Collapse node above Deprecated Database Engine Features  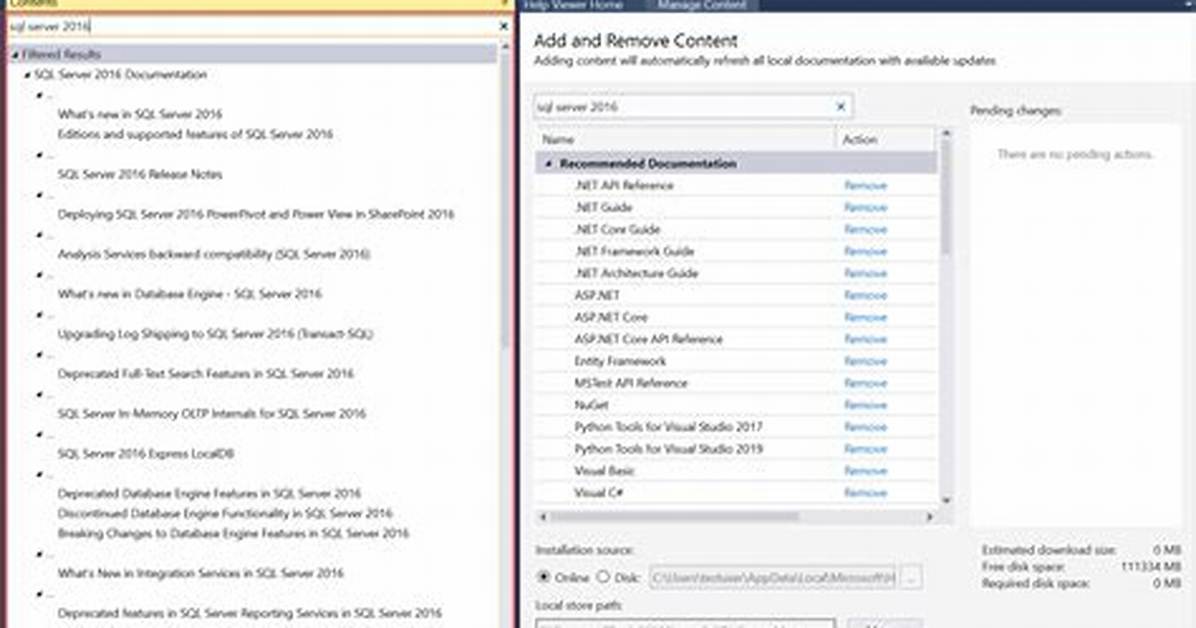tap(40, 474)
